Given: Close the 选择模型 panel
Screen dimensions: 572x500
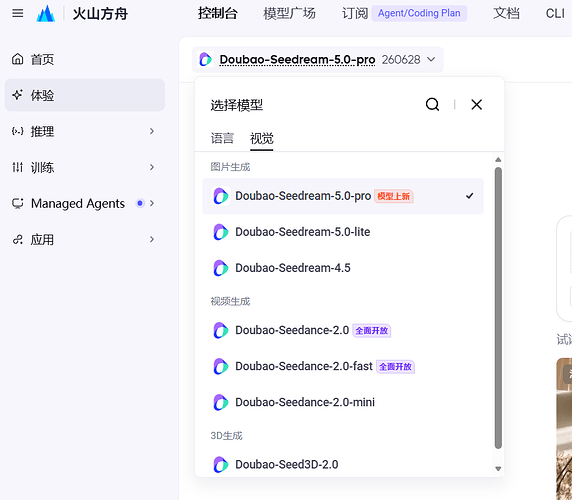Looking at the screenshot, I should click(x=476, y=105).
